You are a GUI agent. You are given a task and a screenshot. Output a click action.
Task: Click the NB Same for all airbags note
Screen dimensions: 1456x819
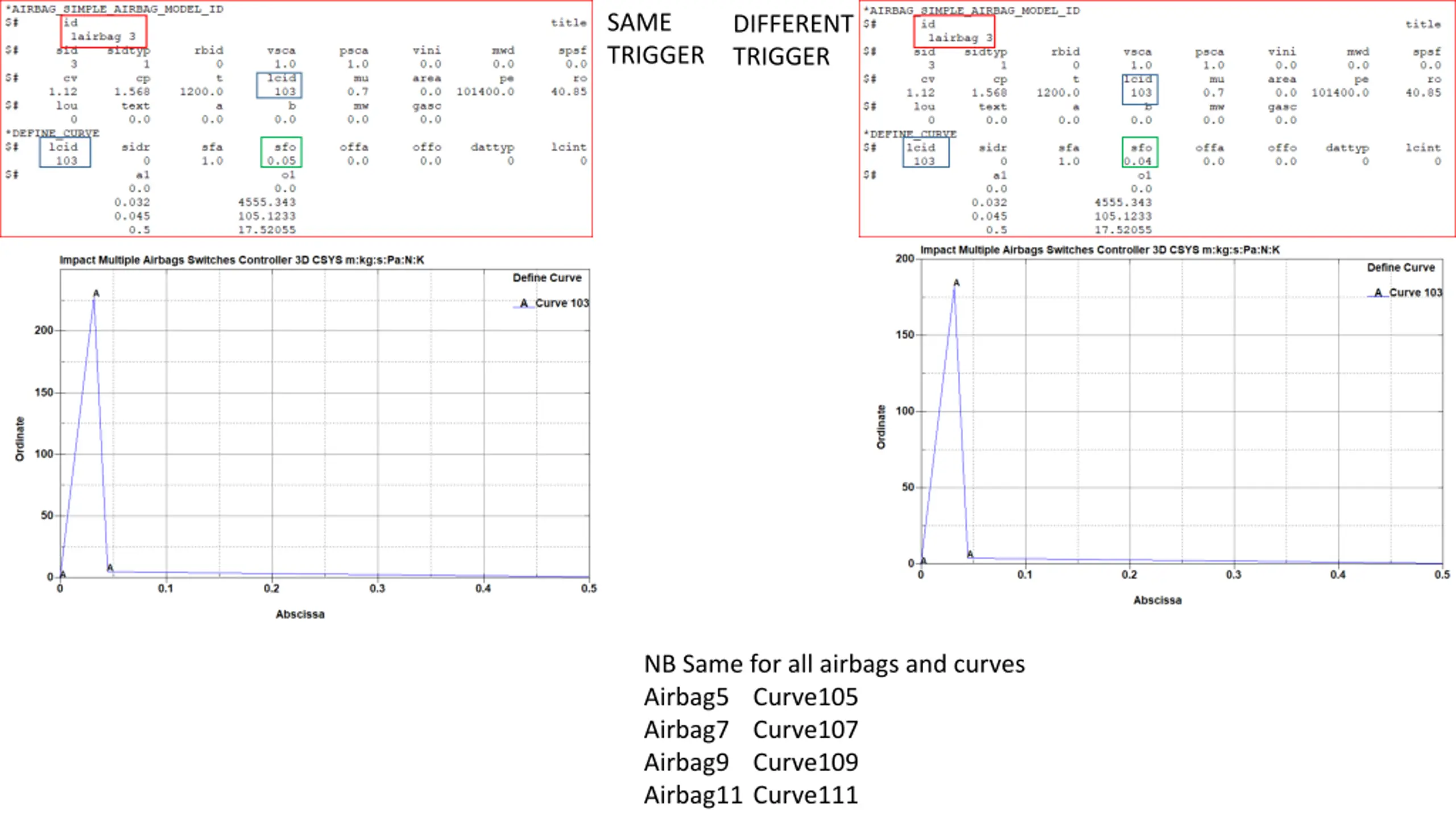[x=834, y=664]
